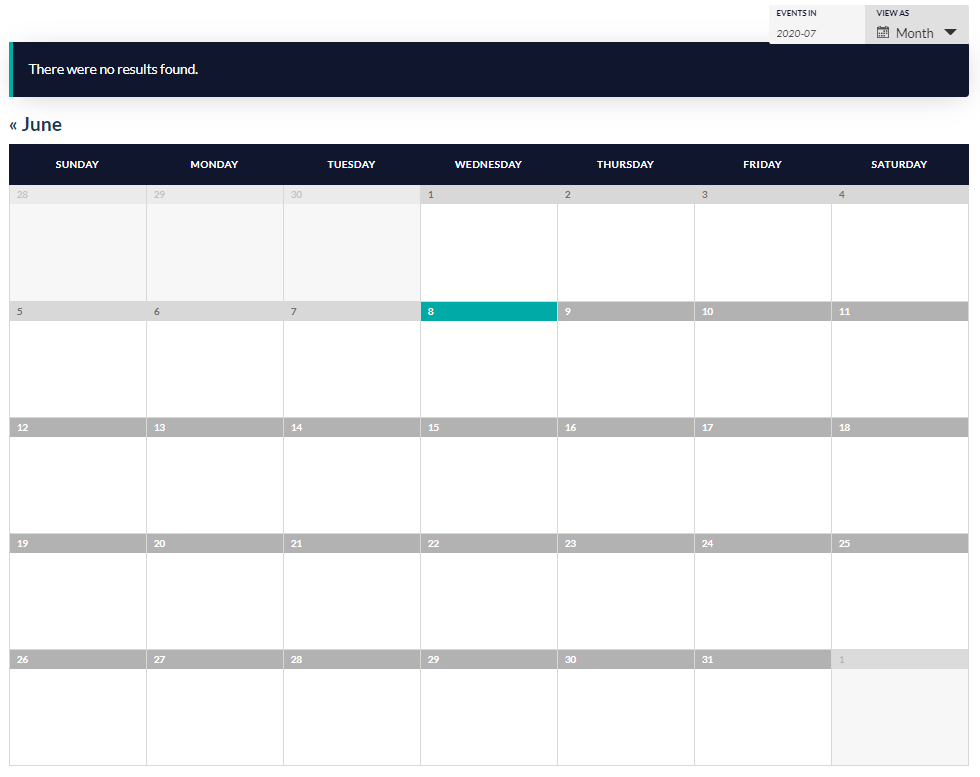
Task: Click the SATURDAY column header
Action: click(899, 164)
